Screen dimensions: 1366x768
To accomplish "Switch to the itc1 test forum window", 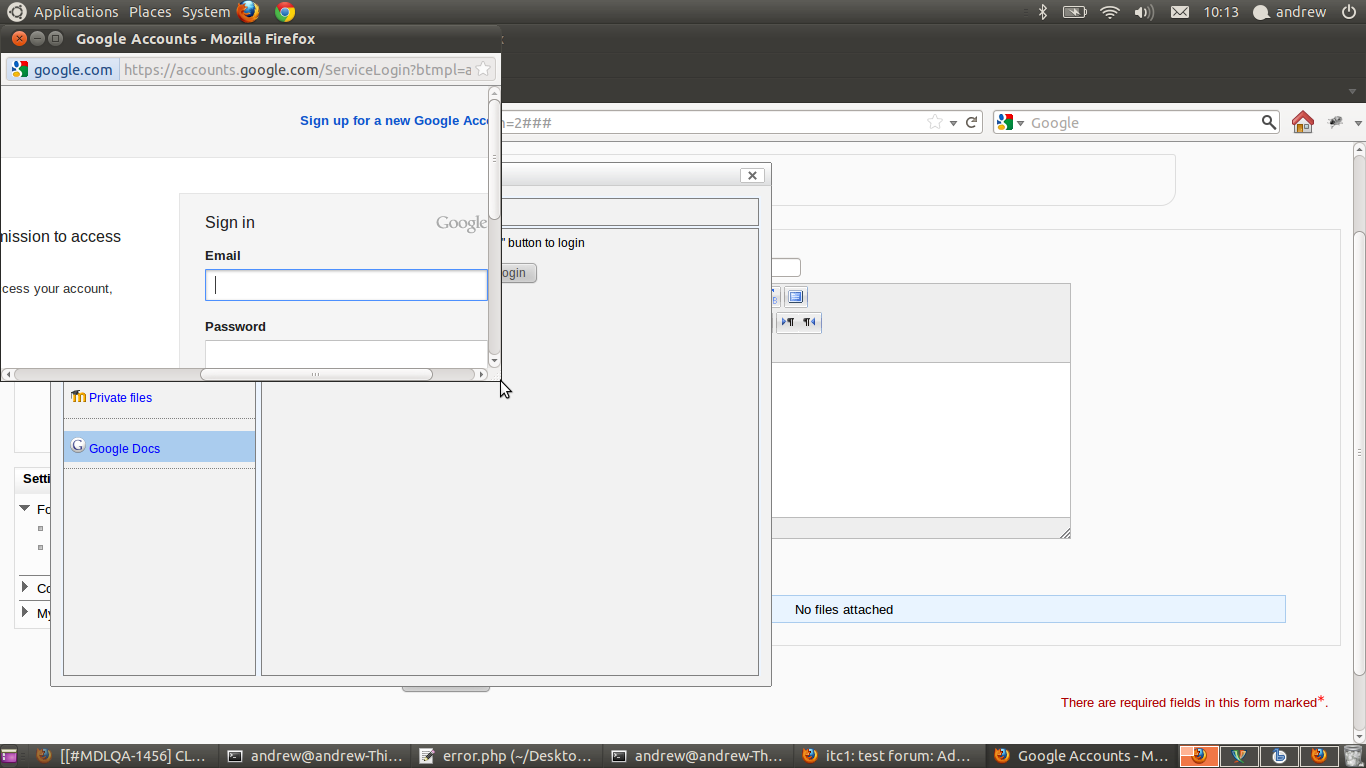I will click(890, 756).
